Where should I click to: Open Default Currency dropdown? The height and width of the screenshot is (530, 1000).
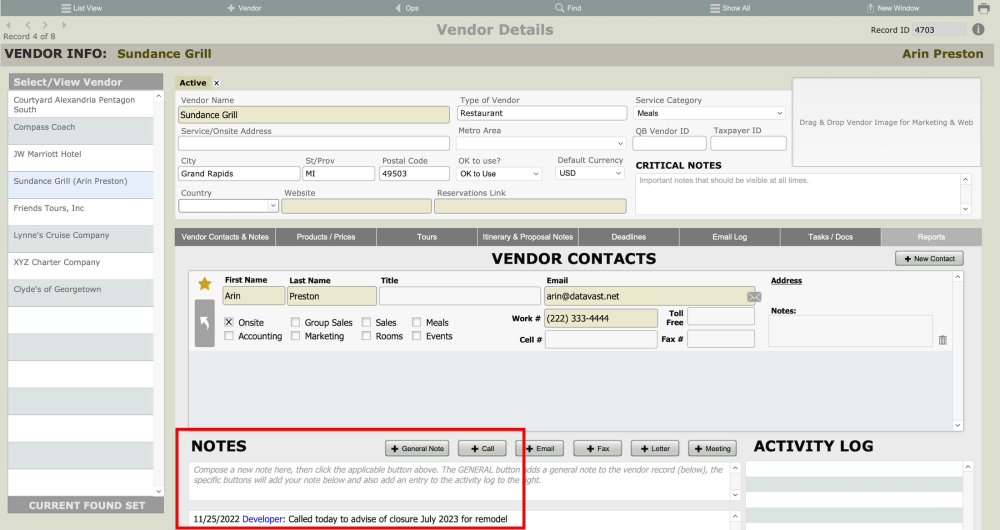[x=590, y=173]
